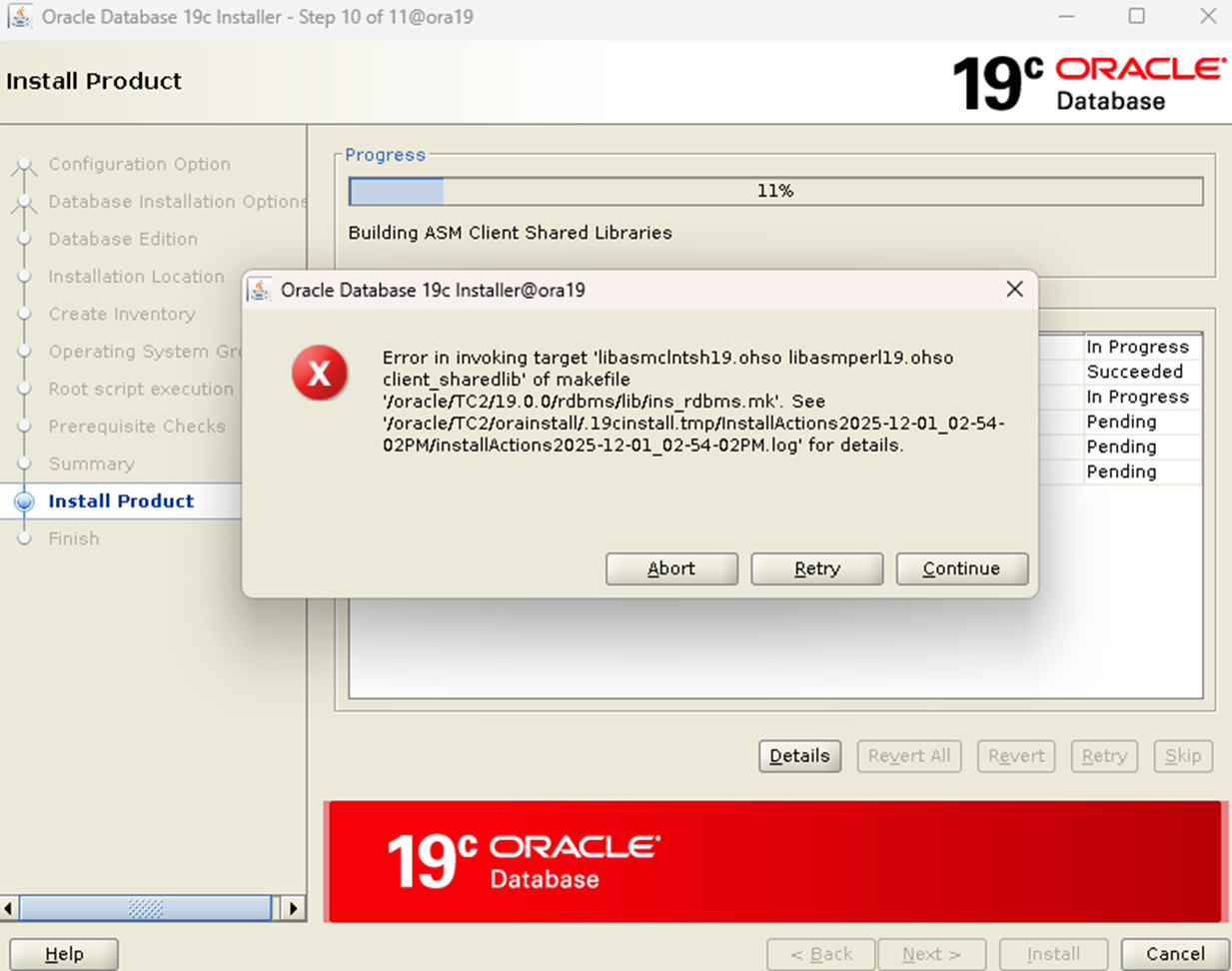
Task: Click the Configuration Option step marker icon
Action: [x=25, y=166]
